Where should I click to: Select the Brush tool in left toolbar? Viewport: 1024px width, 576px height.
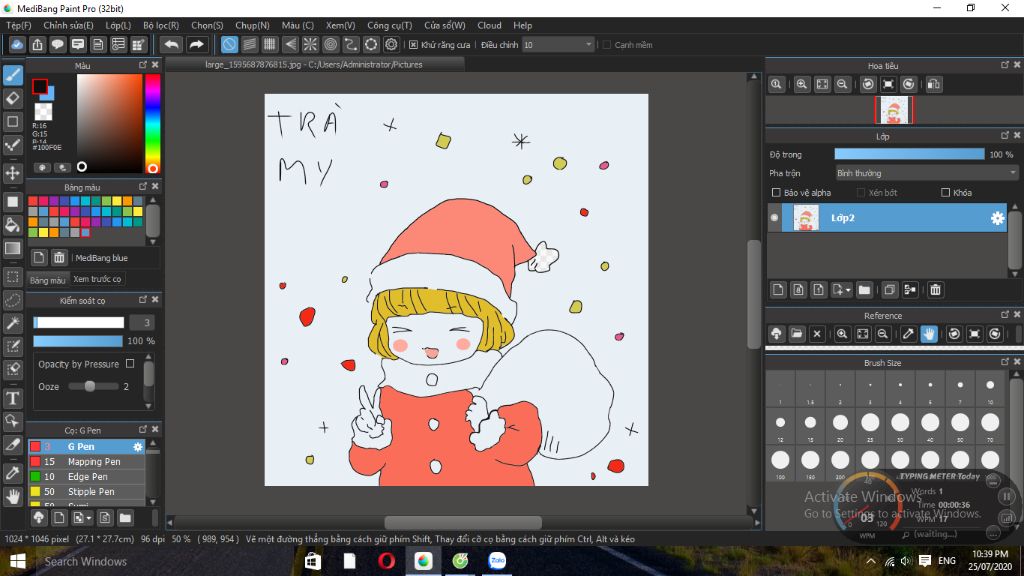[x=12, y=75]
